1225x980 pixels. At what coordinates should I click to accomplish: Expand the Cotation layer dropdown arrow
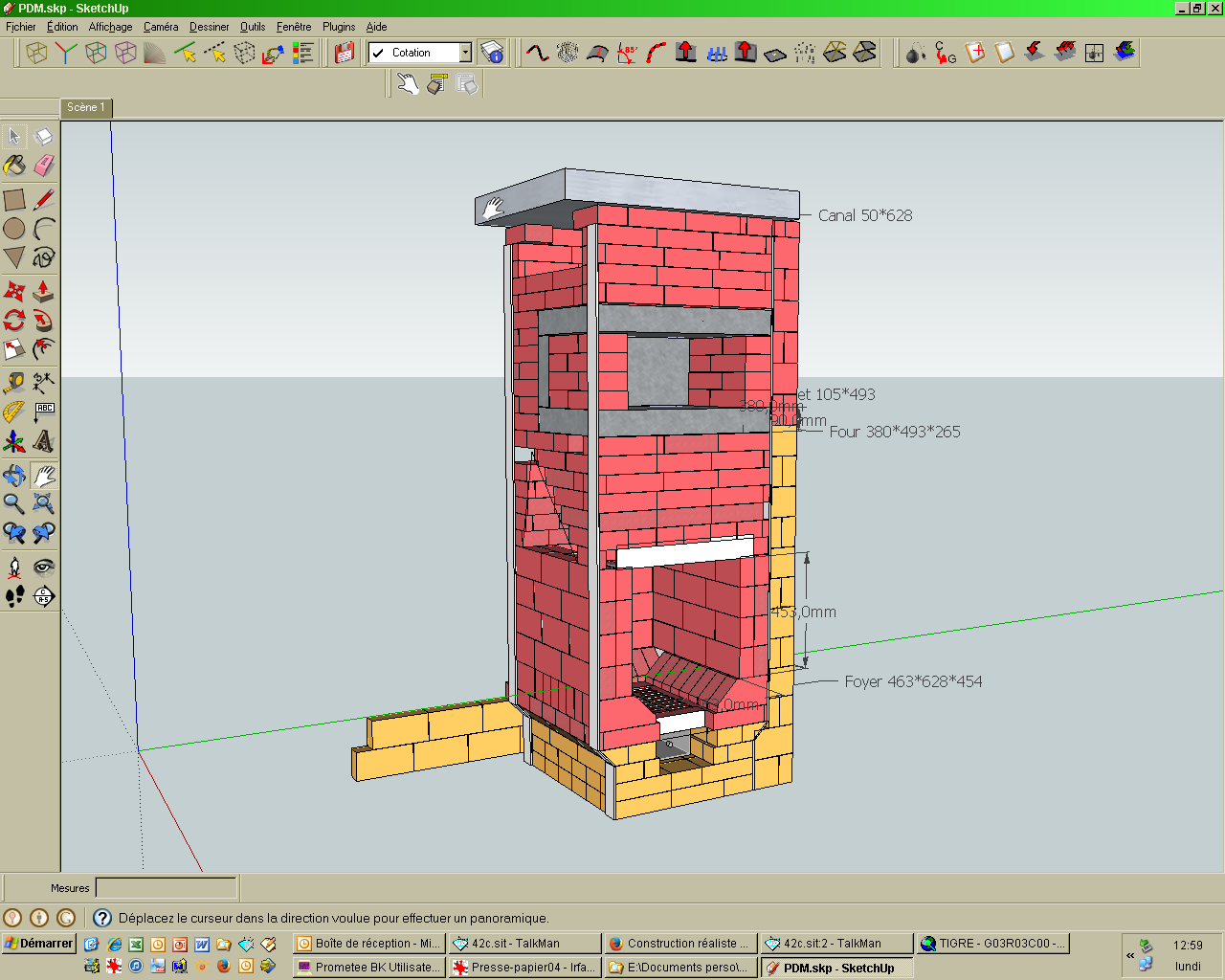coord(465,53)
